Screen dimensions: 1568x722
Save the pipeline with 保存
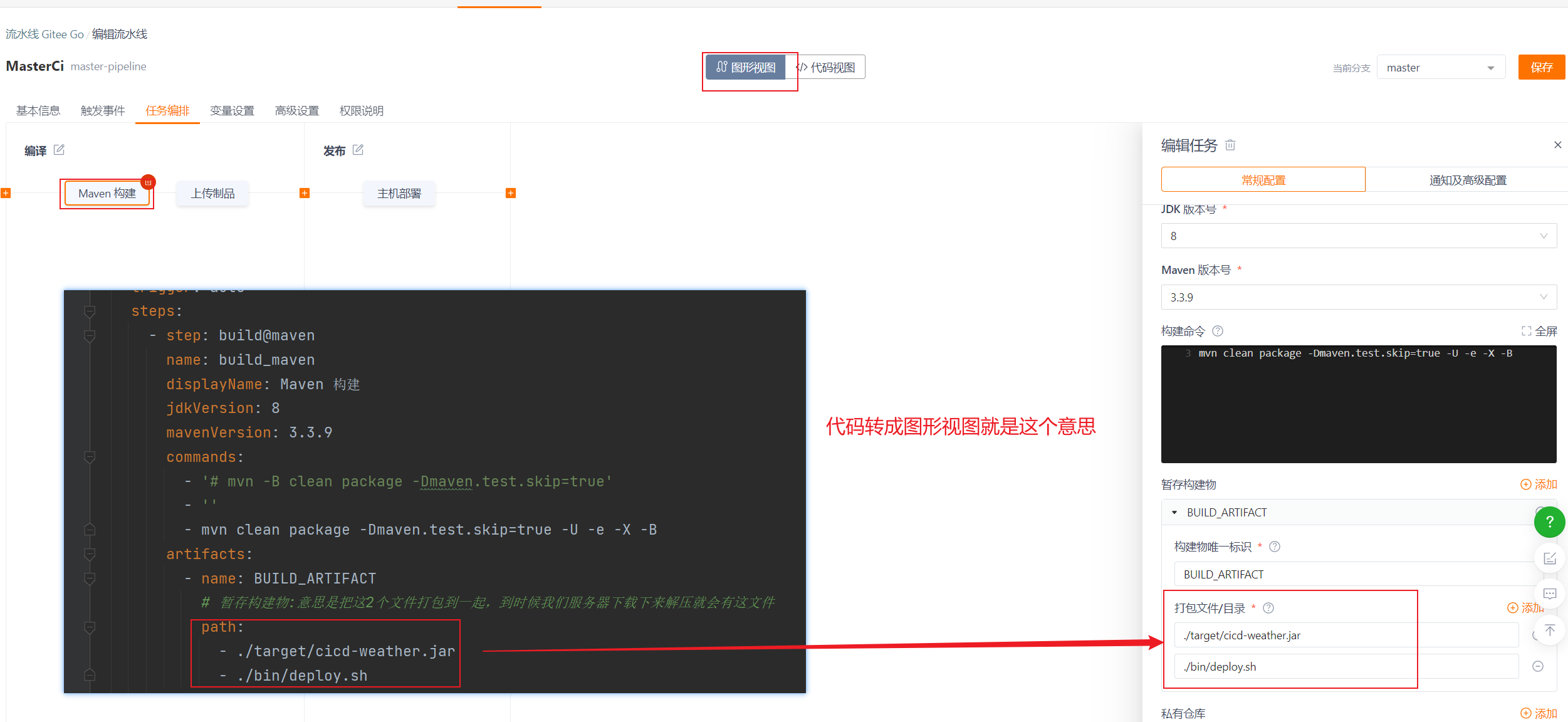click(1542, 67)
